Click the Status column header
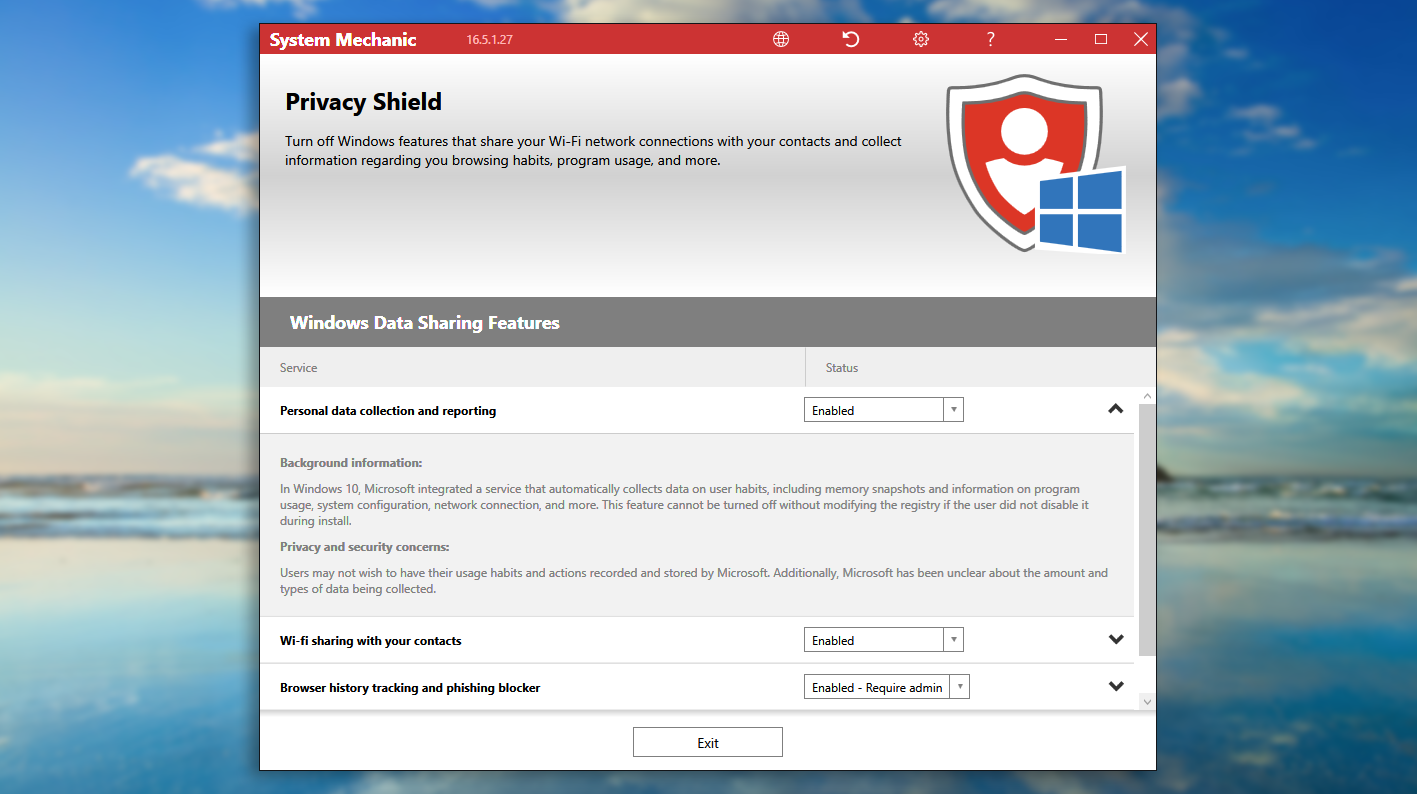Viewport: 1417px width, 794px height. click(980, 367)
